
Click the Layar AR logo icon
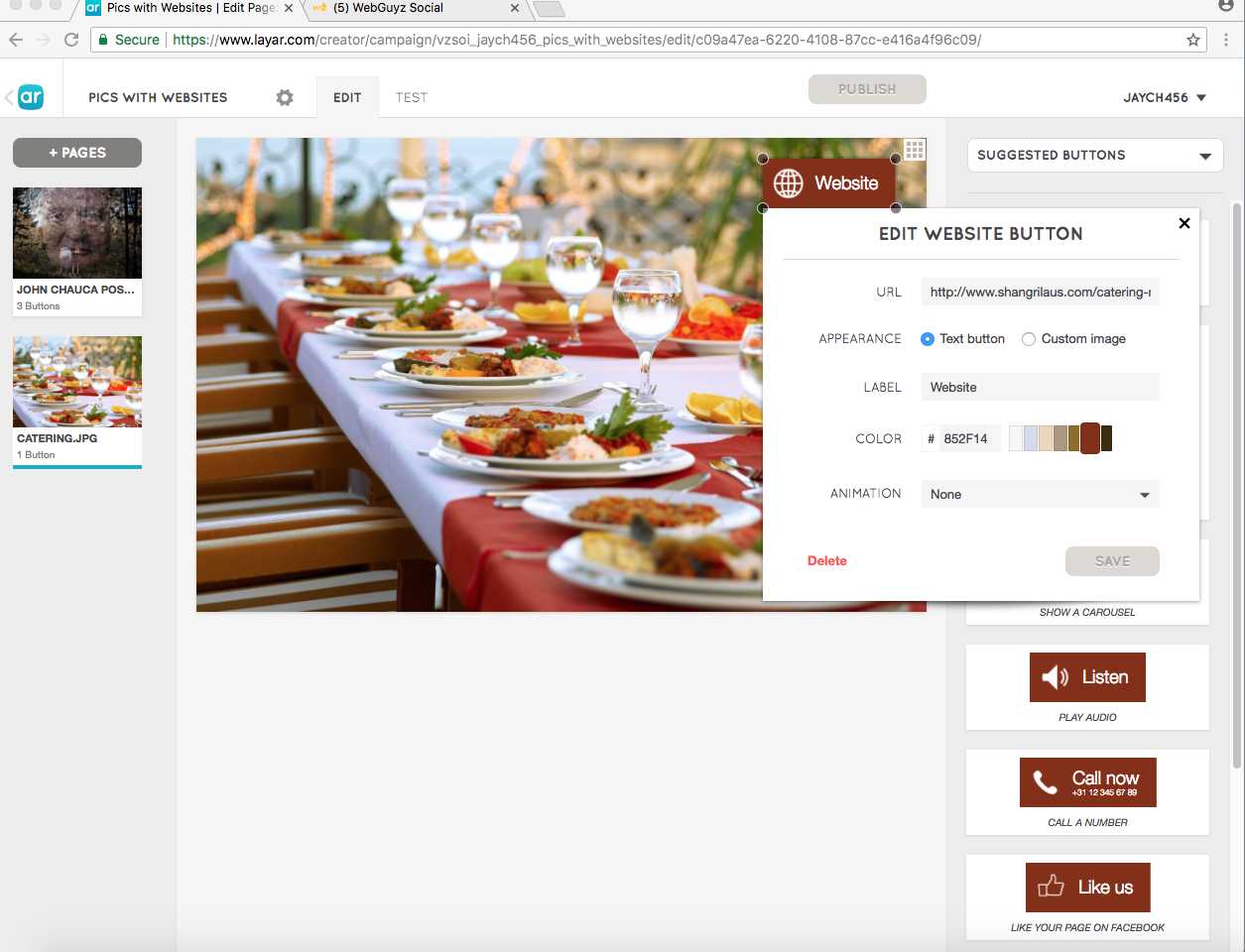point(31,96)
